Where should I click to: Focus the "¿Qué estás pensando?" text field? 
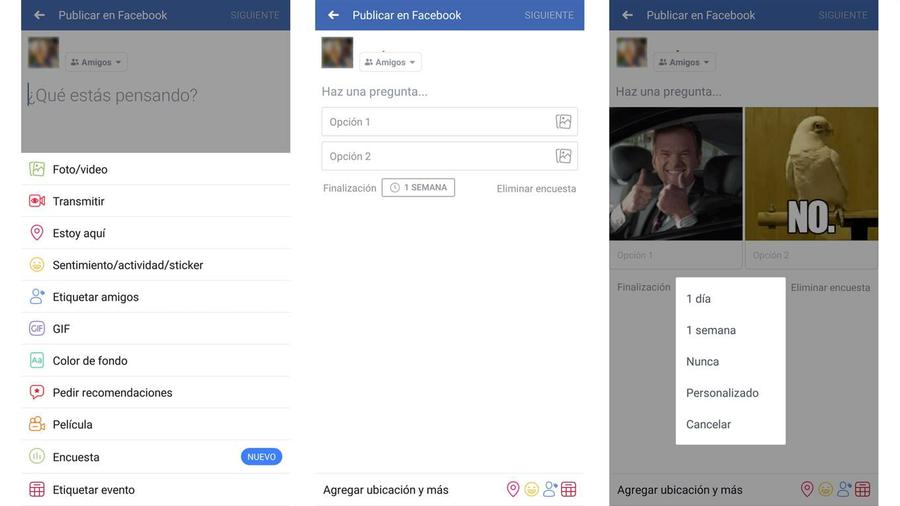pyautogui.click(x=115, y=96)
